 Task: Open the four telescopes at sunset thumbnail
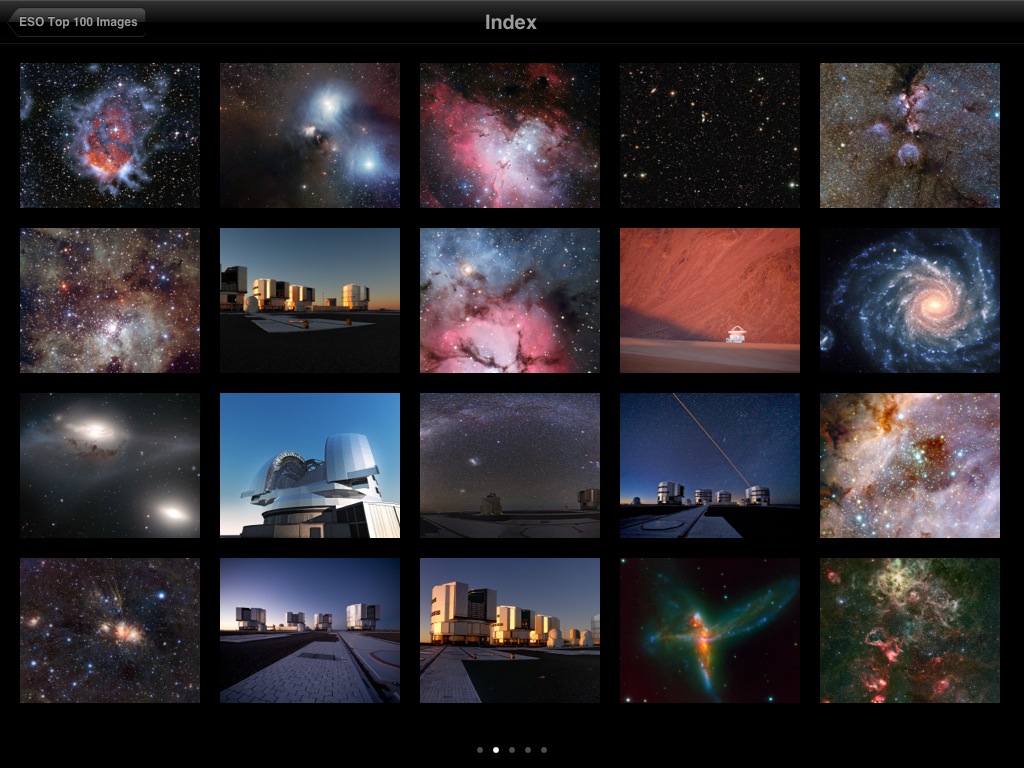pos(309,300)
